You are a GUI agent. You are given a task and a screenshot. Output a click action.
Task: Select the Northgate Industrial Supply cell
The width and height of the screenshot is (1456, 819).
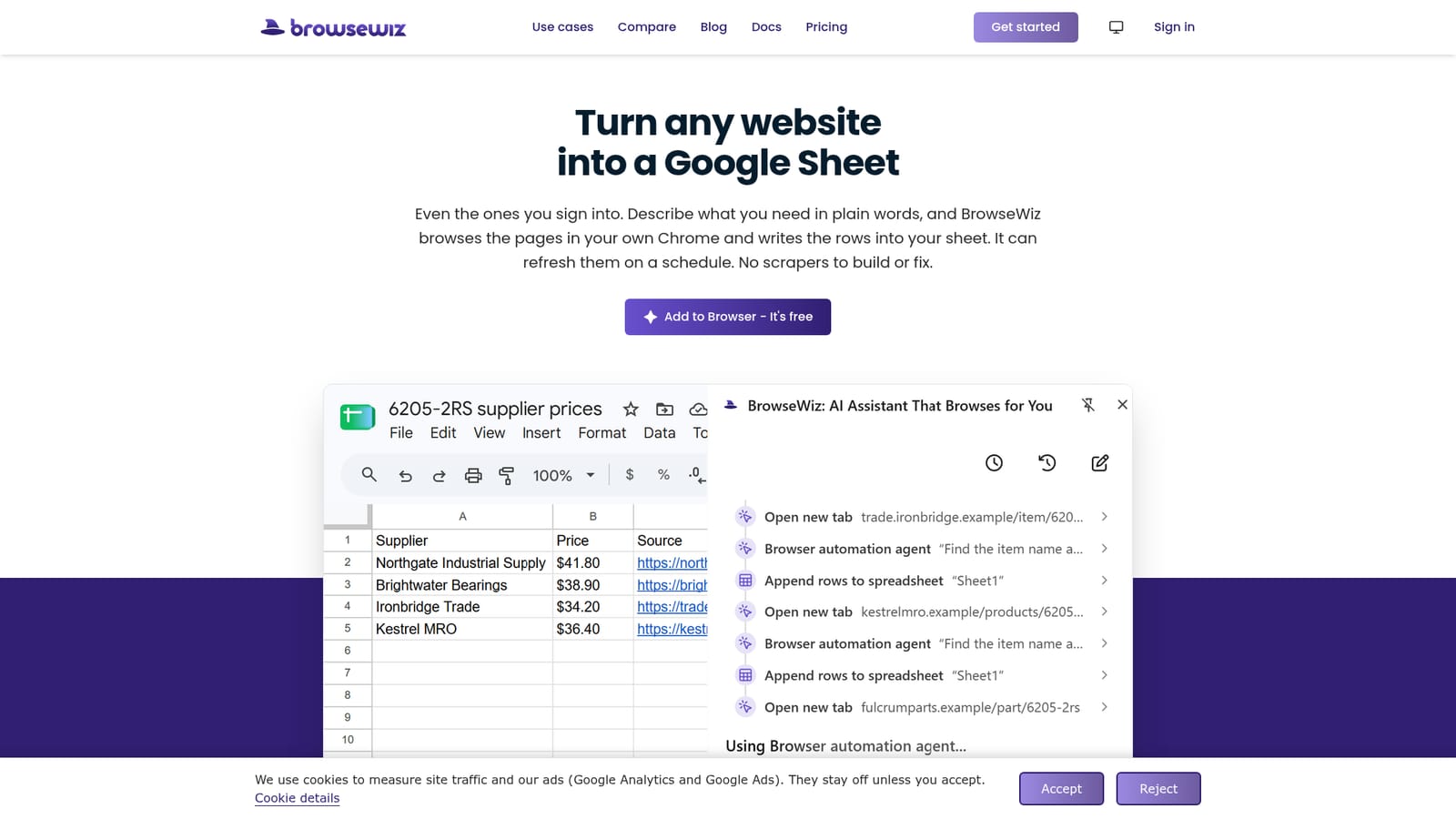(x=462, y=563)
